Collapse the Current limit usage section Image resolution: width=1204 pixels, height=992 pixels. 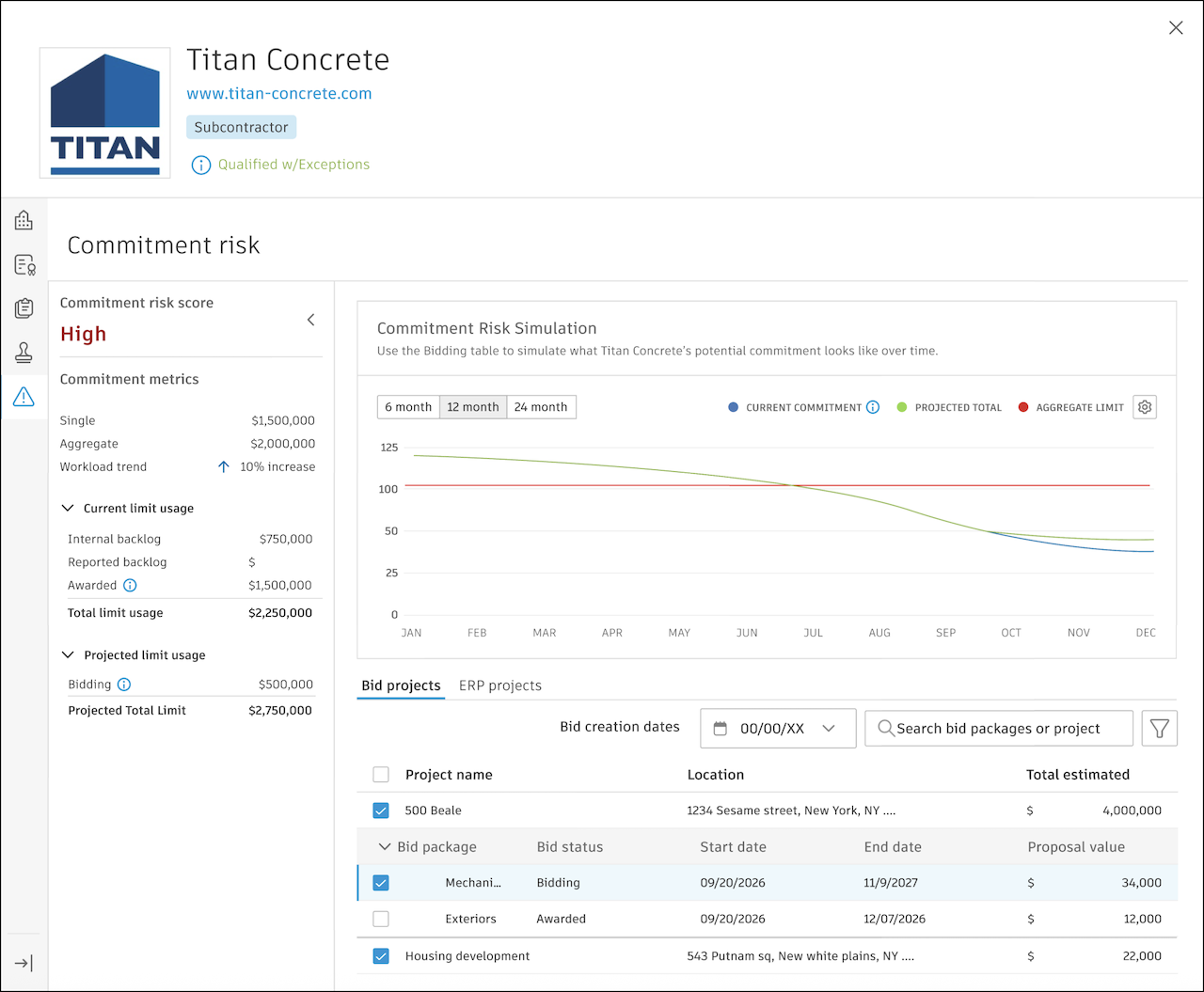click(68, 508)
